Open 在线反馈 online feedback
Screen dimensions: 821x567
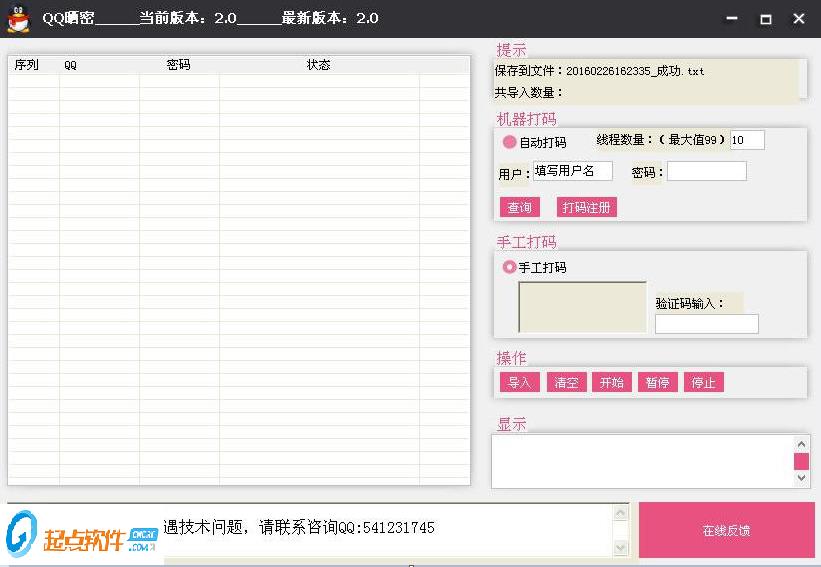tap(727, 530)
